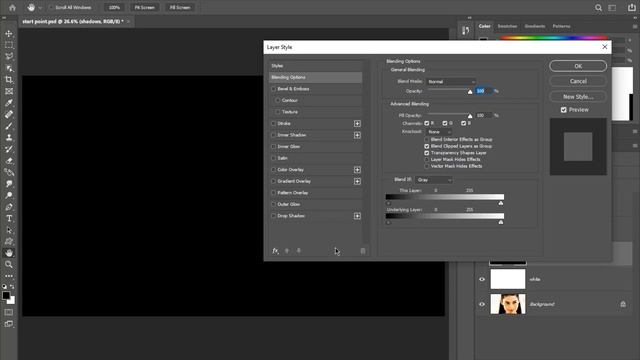Select the Eyedropper tool
The height and width of the screenshot is (360, 640).
point(9,103)
